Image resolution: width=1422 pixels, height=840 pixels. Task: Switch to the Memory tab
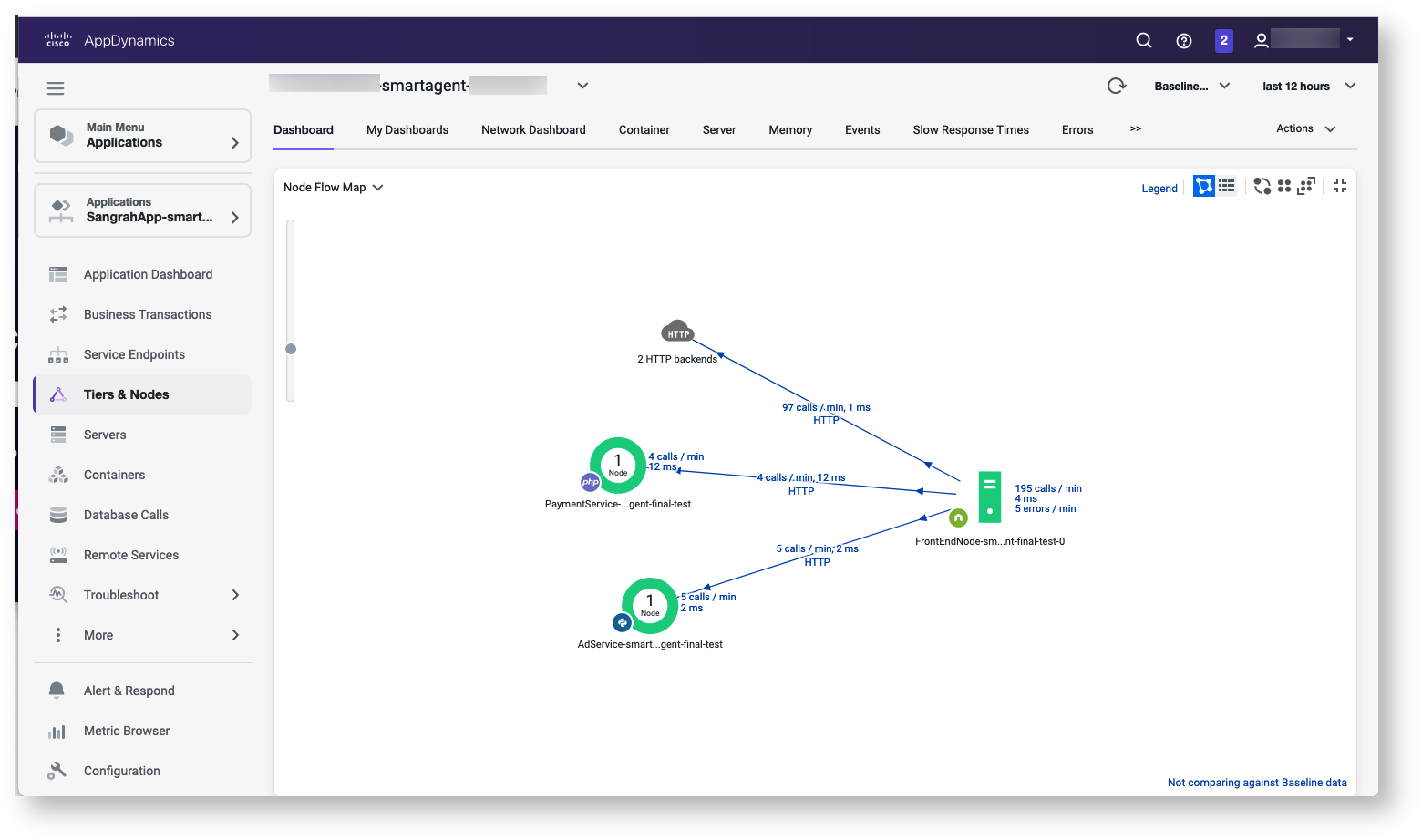790,129
